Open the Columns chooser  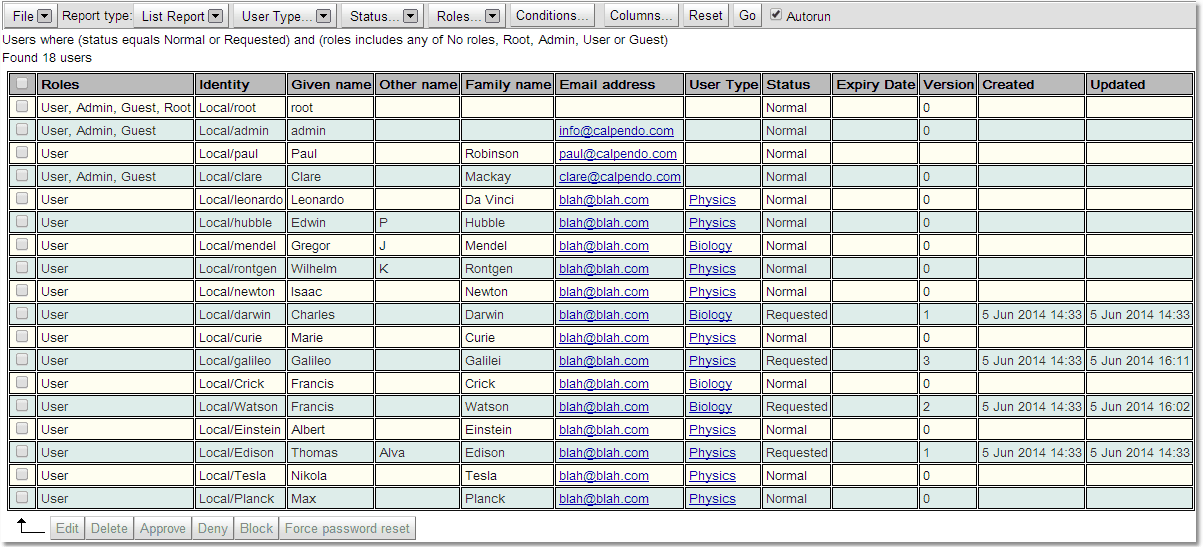coord(641,16)
